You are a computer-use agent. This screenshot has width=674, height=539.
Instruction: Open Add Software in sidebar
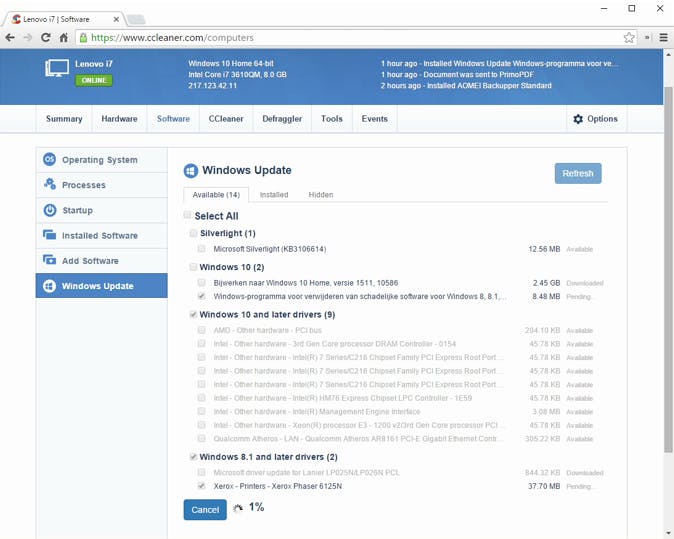point(102,260)
